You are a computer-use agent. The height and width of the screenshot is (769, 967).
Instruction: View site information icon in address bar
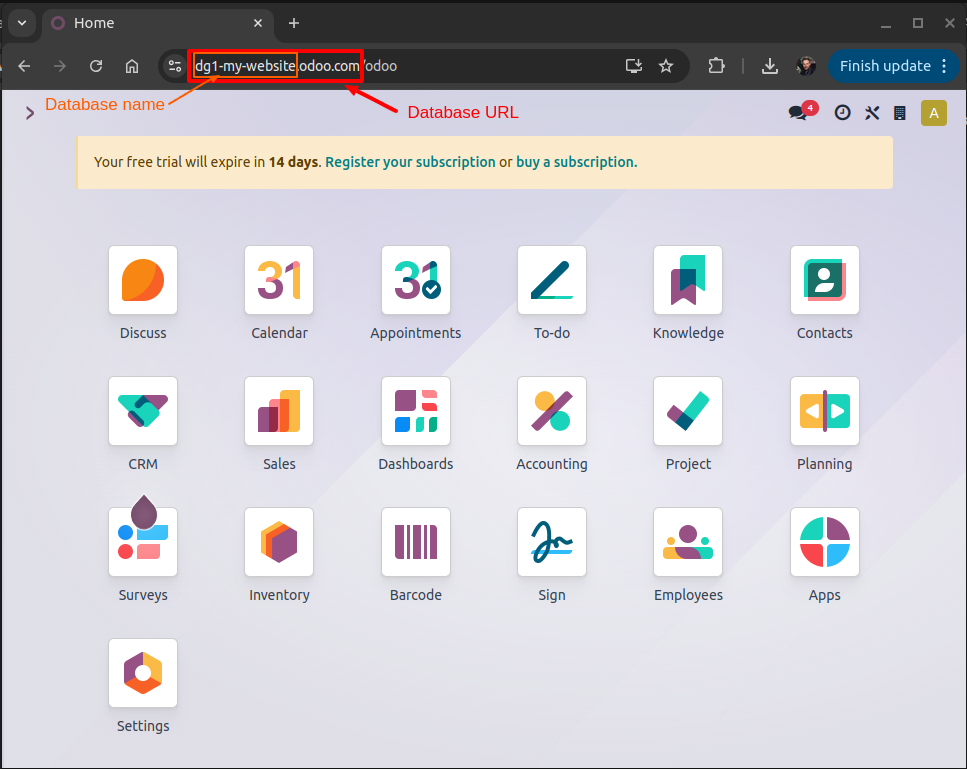click(175, 66)
